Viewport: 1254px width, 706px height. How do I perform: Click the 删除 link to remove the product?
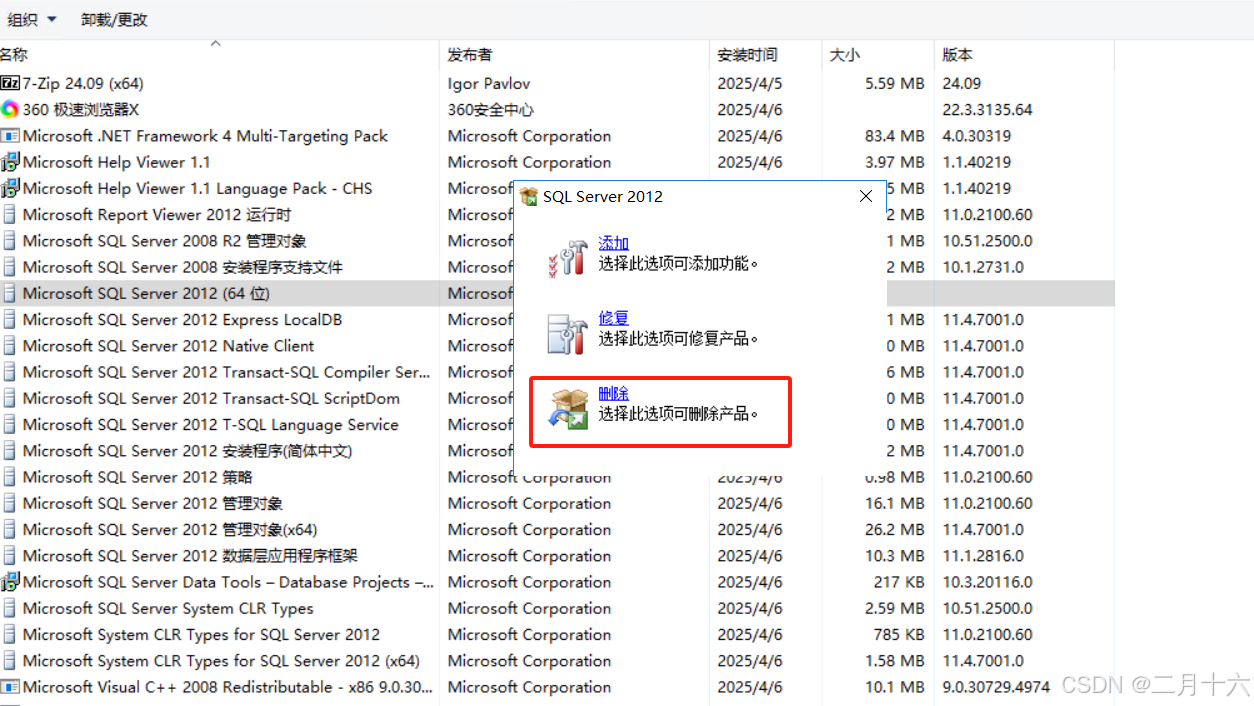coord(613,394)
